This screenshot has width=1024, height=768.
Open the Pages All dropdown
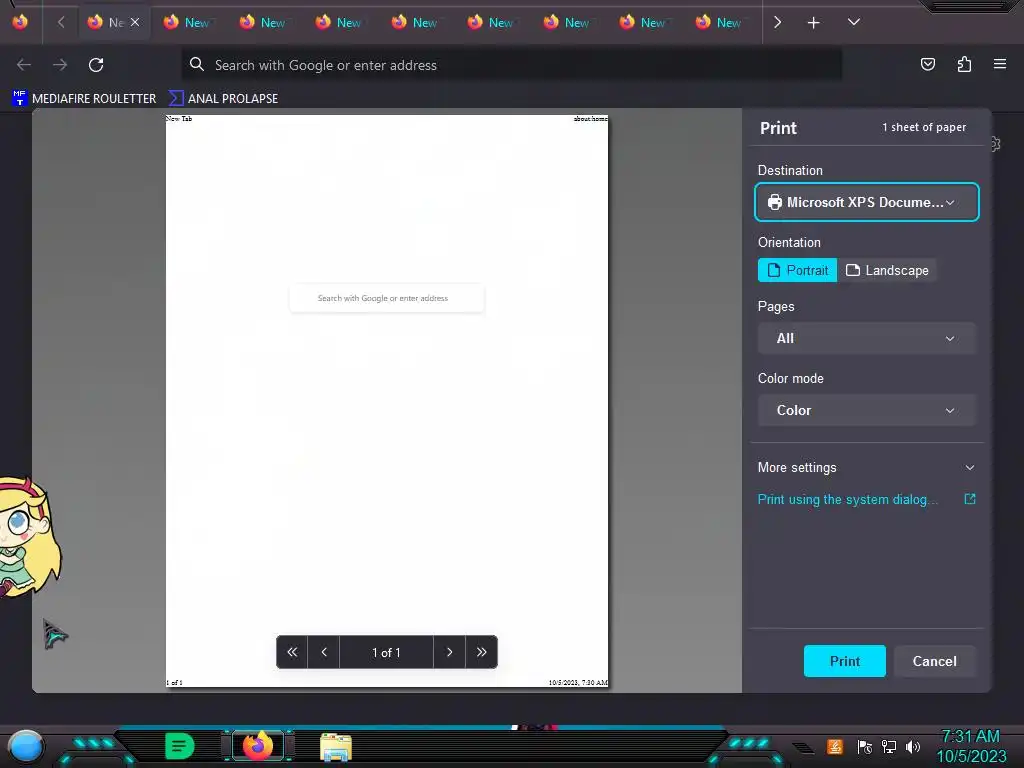(x=867, y=338)
